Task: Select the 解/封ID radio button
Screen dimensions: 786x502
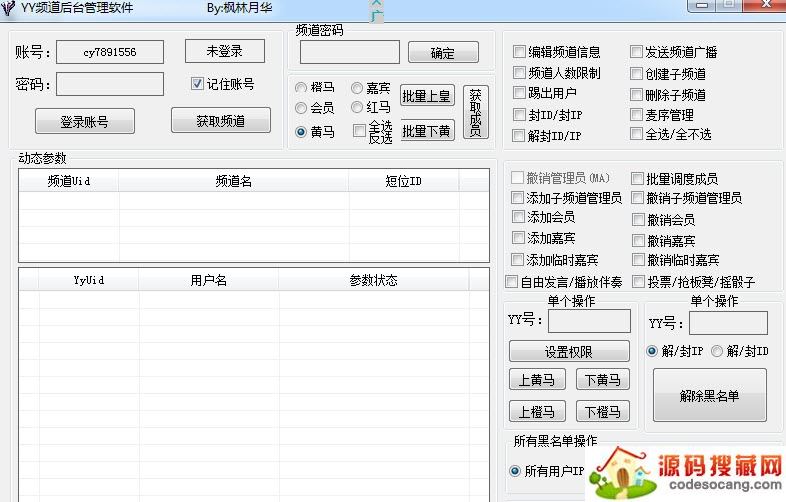Action: point(717,351)
